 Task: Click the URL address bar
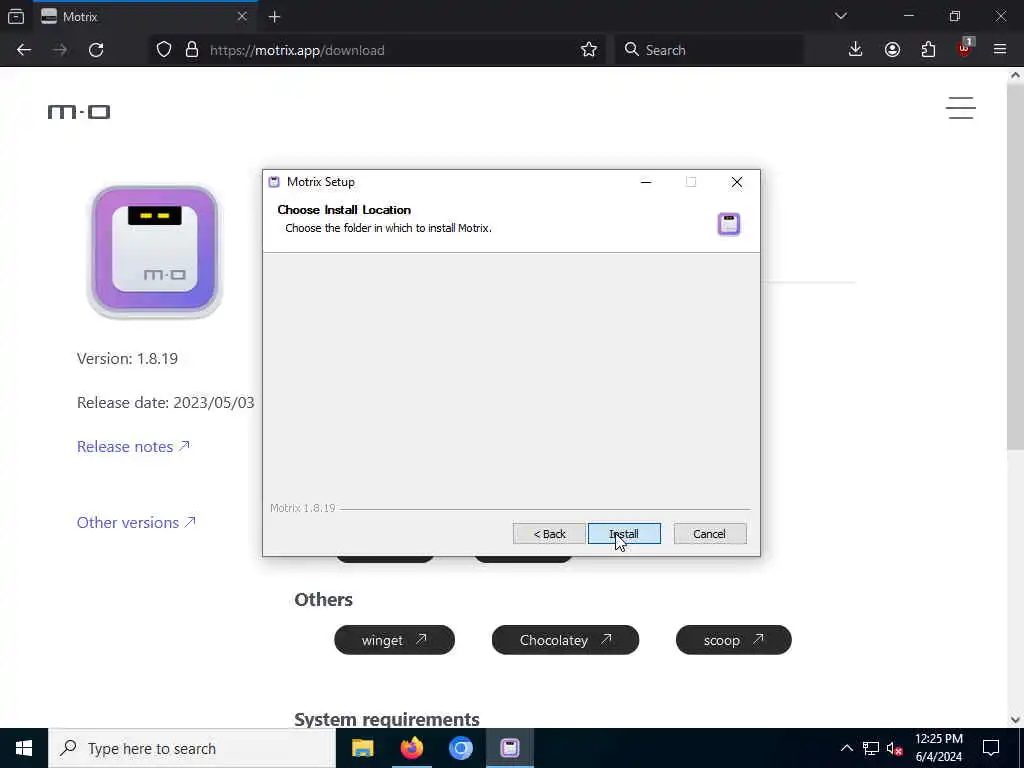(379, 50)
